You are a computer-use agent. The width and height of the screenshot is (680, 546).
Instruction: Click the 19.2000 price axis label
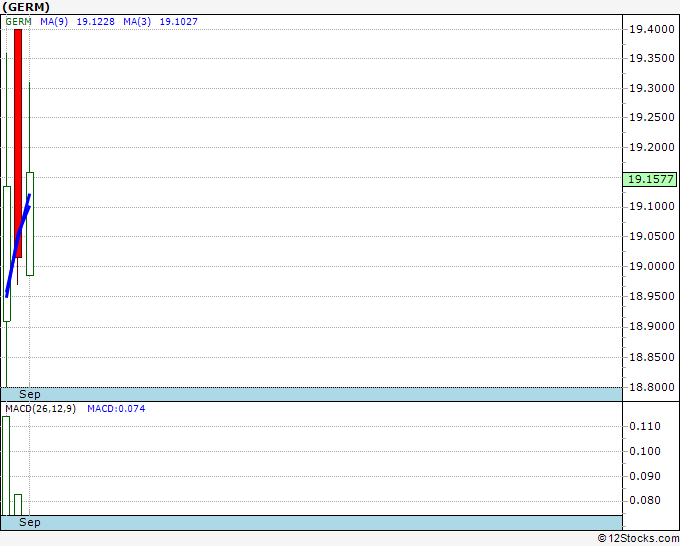pyautogui.click(x=652, y=147)
